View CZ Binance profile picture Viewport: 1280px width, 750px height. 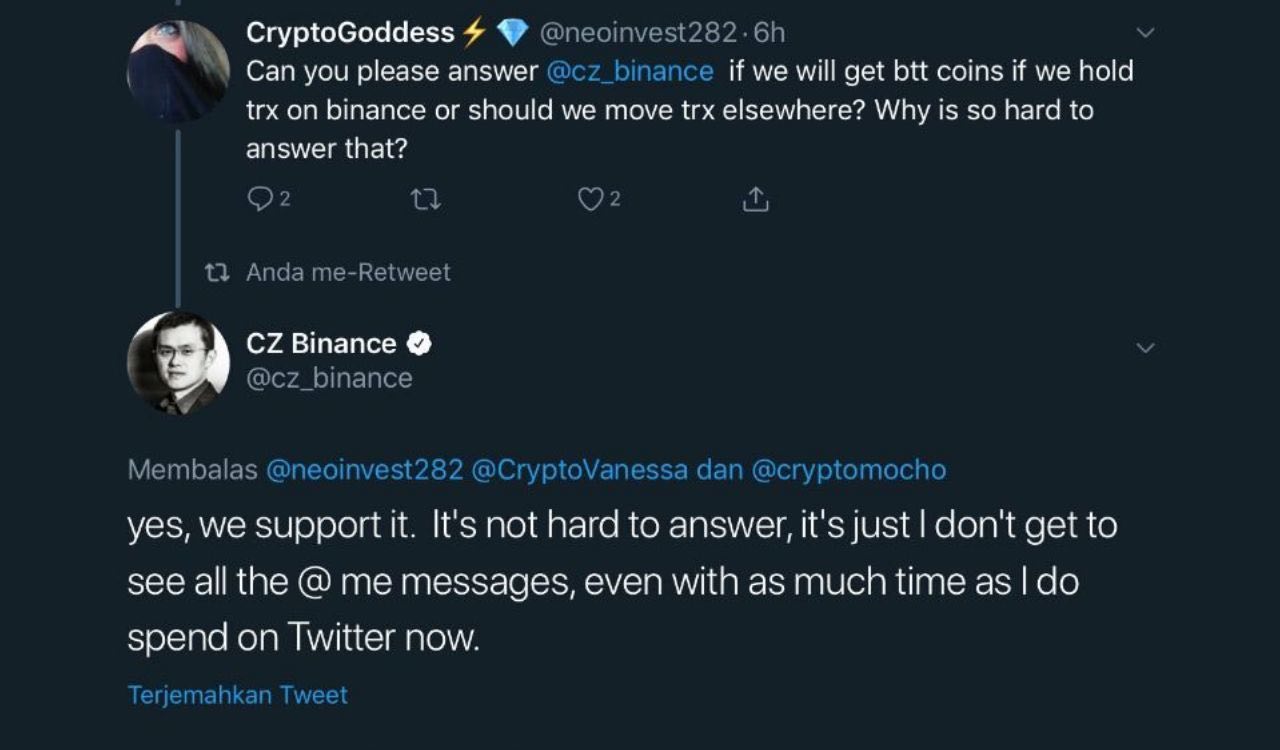179,363
